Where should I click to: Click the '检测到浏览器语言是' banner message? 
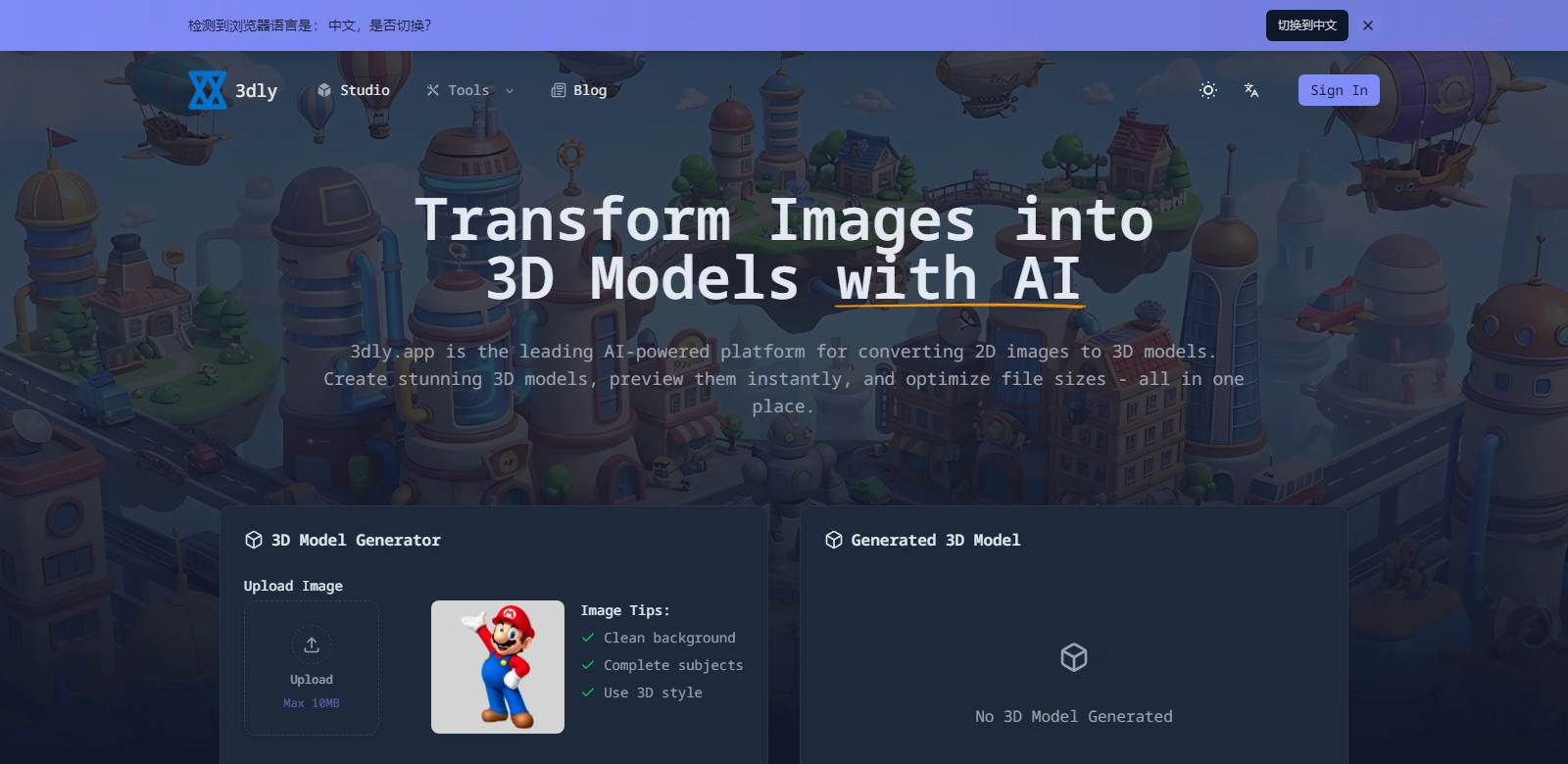[310, 25]
